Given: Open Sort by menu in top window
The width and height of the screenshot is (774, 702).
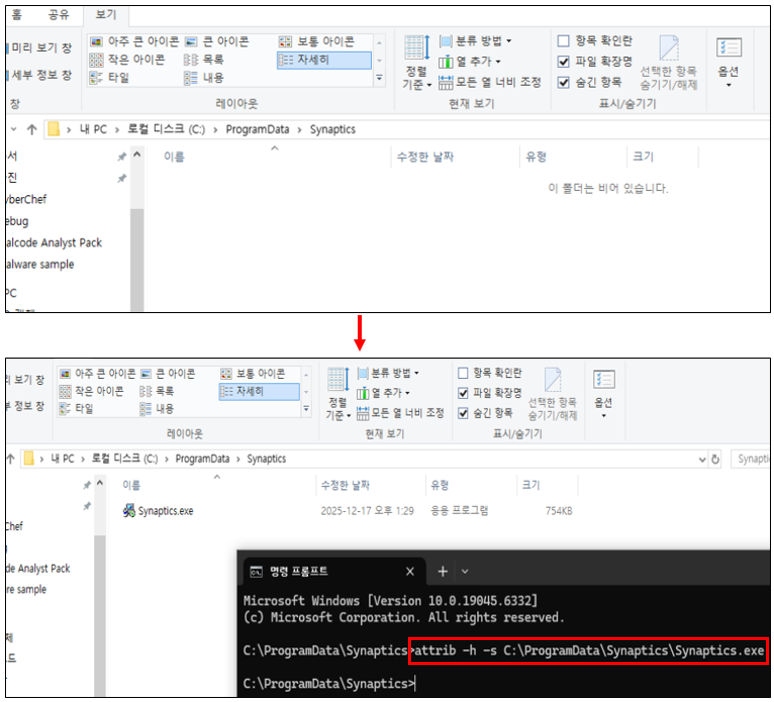Looking at the screenshot, I should (x=416, y=63).
